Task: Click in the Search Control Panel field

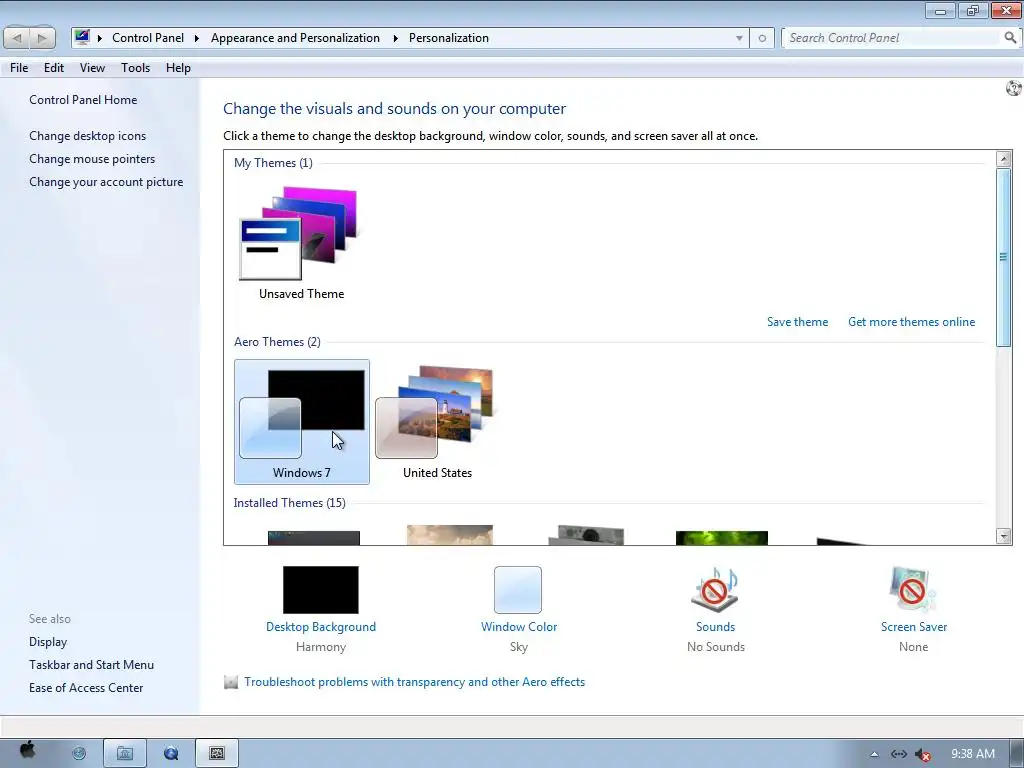Action: [x=892, y=38]
